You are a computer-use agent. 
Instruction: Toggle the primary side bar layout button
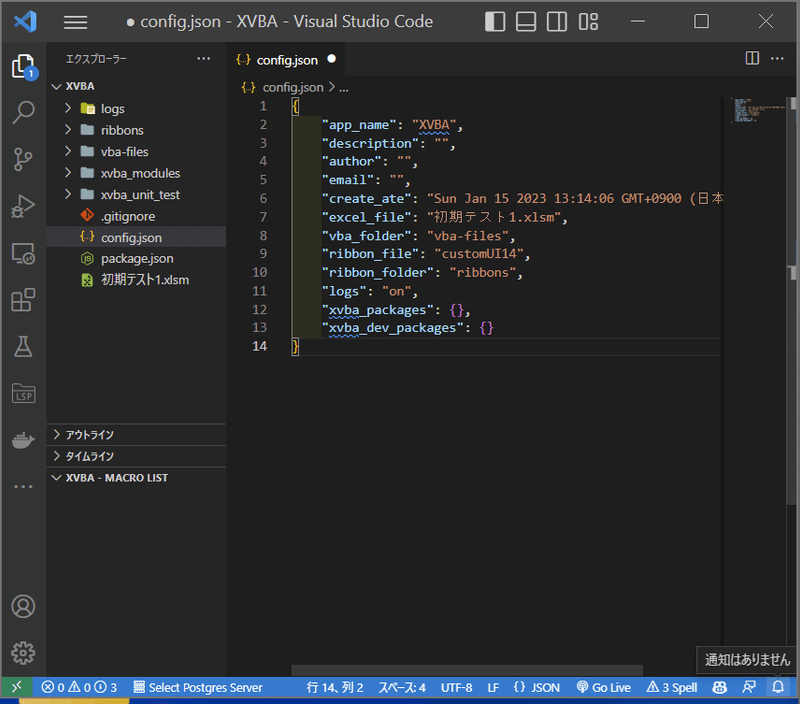[x=495, y=22]
